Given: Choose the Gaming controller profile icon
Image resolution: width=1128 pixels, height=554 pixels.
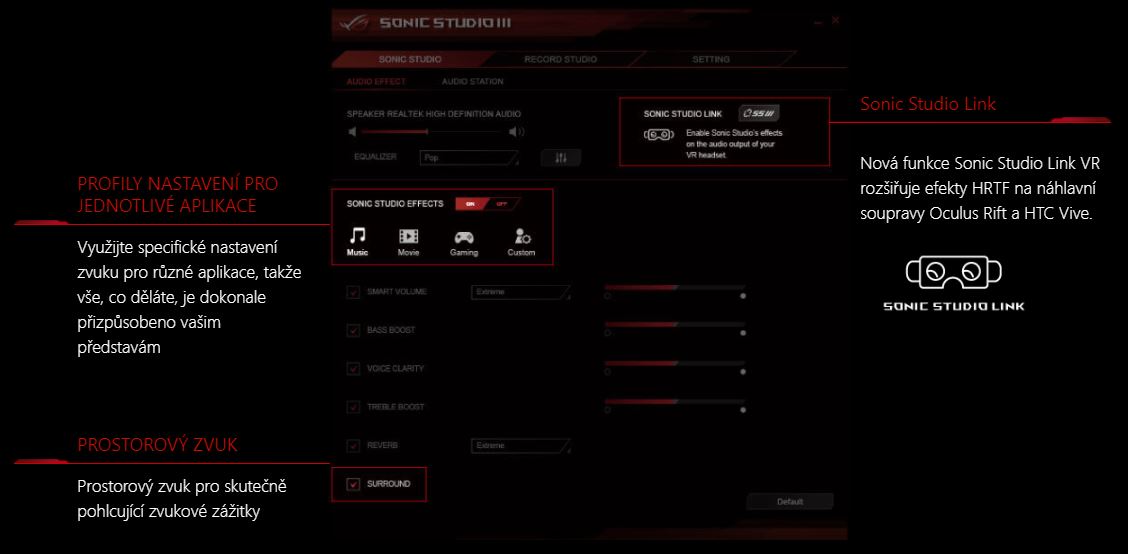Looking at the screenshot, I should pyautogui.click(x=464, y=237).
